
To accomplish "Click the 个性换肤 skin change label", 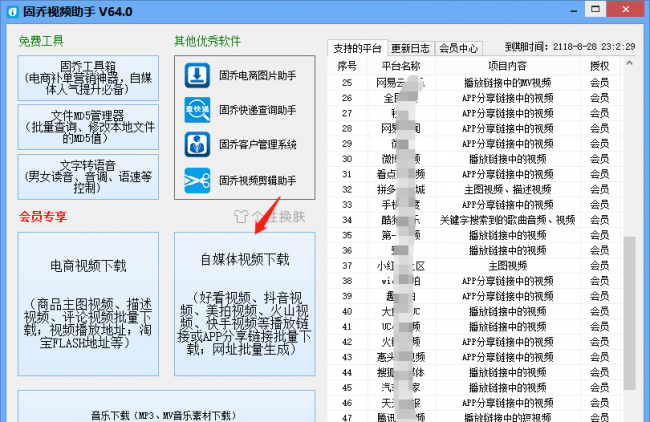I will [x=278, y=216].
